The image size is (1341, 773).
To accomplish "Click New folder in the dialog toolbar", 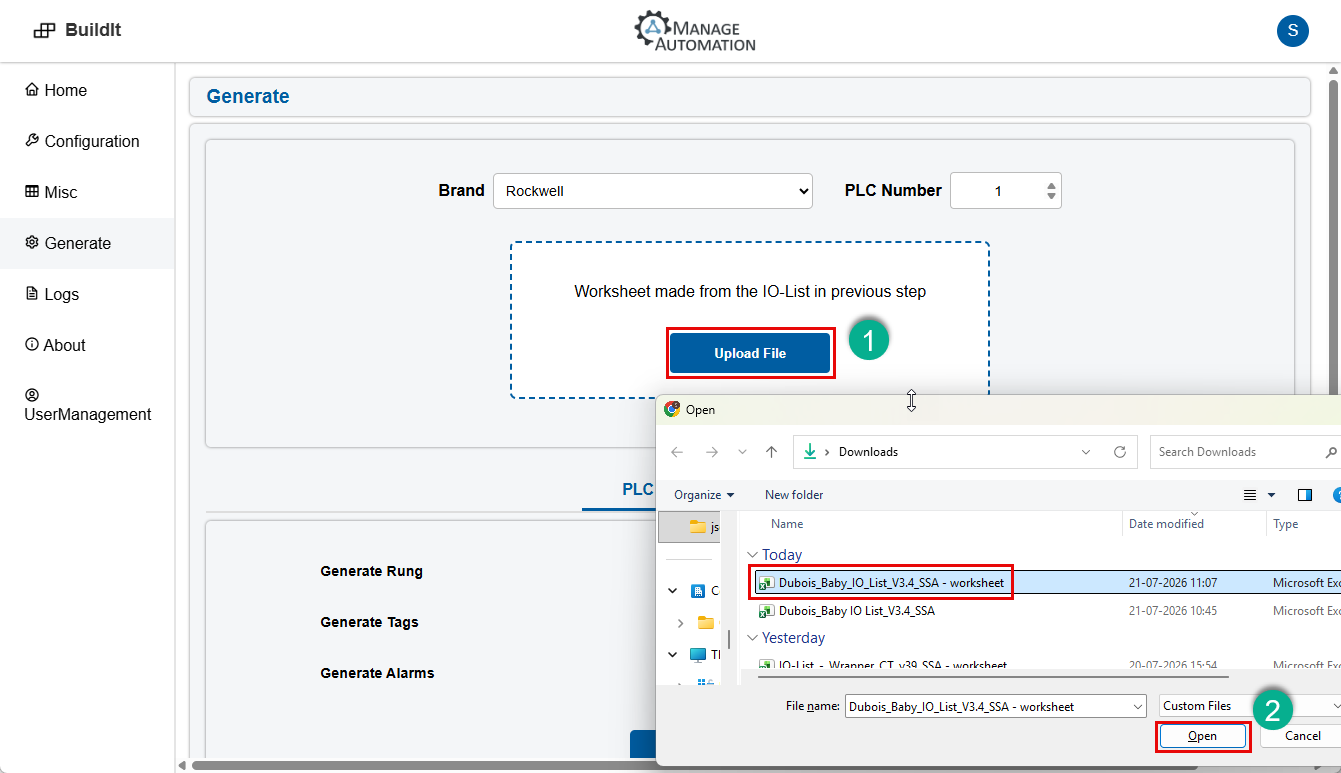I will (794, 495).
